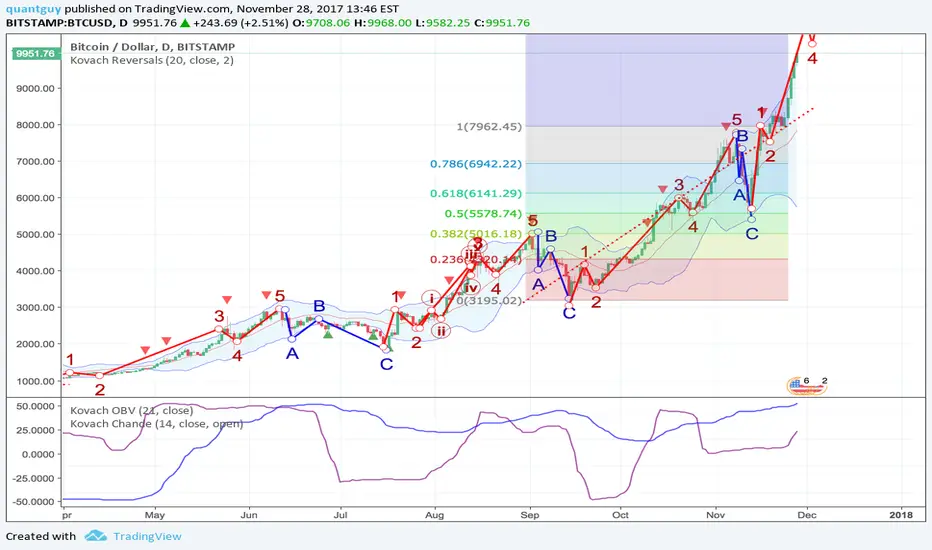Image resolution: width=932 pixels, height=550 pixels.
Task: Click the -50.0000 indicator axis label
Action: pyautogui.click(x=33, y=502)
